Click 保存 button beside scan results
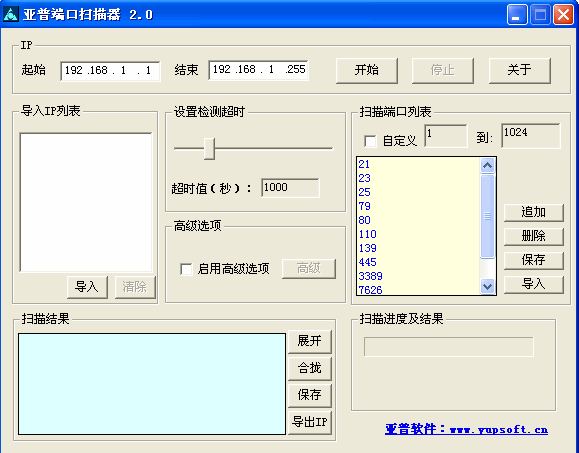The height and width of the screenshot is (453, 579). [x=309, y=395]
